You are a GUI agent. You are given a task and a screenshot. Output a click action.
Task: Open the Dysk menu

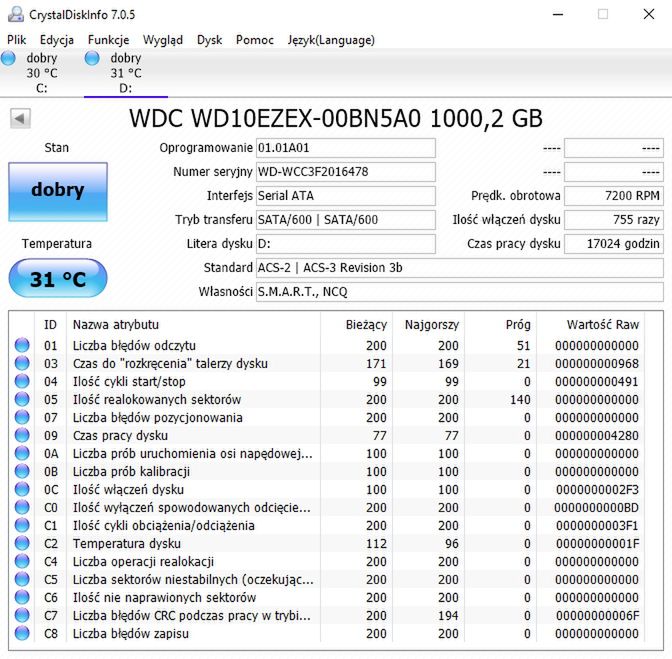[210, 40]
